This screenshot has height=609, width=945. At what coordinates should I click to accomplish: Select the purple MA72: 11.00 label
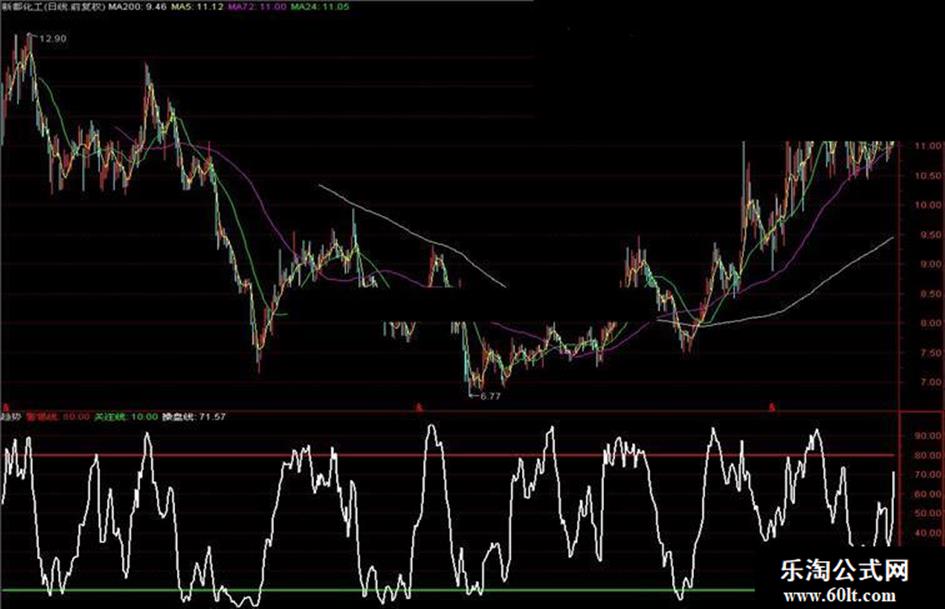click(256, 7)
